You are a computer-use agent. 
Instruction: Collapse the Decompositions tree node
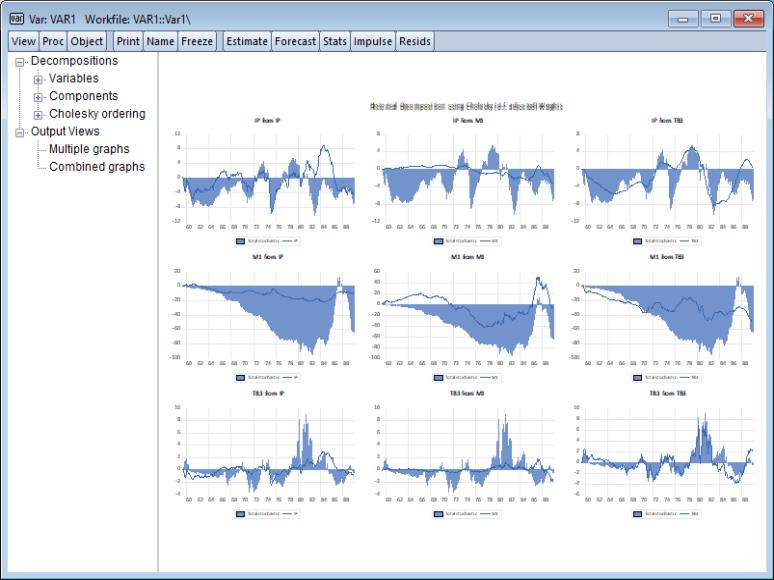22,62
